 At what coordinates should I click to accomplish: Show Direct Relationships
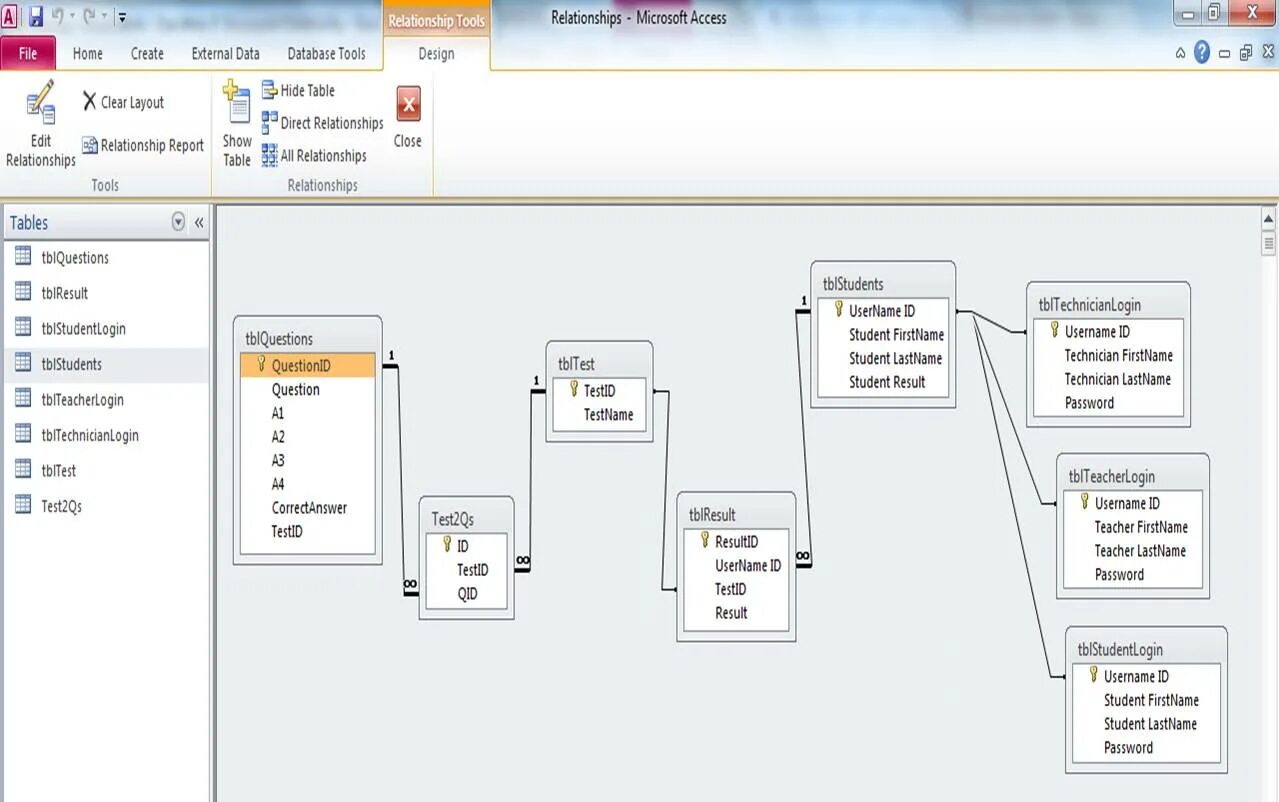point(322,123)
